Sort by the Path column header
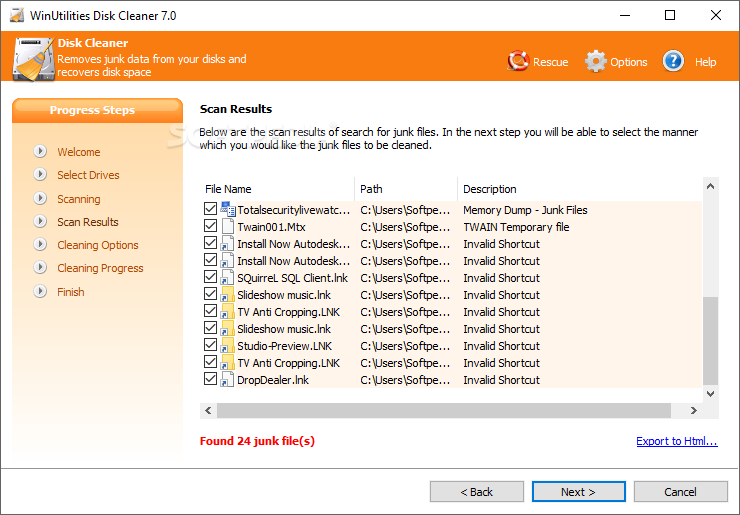Image resolution: width=740 pixels, height=515 pixels. tap(406, 189)
